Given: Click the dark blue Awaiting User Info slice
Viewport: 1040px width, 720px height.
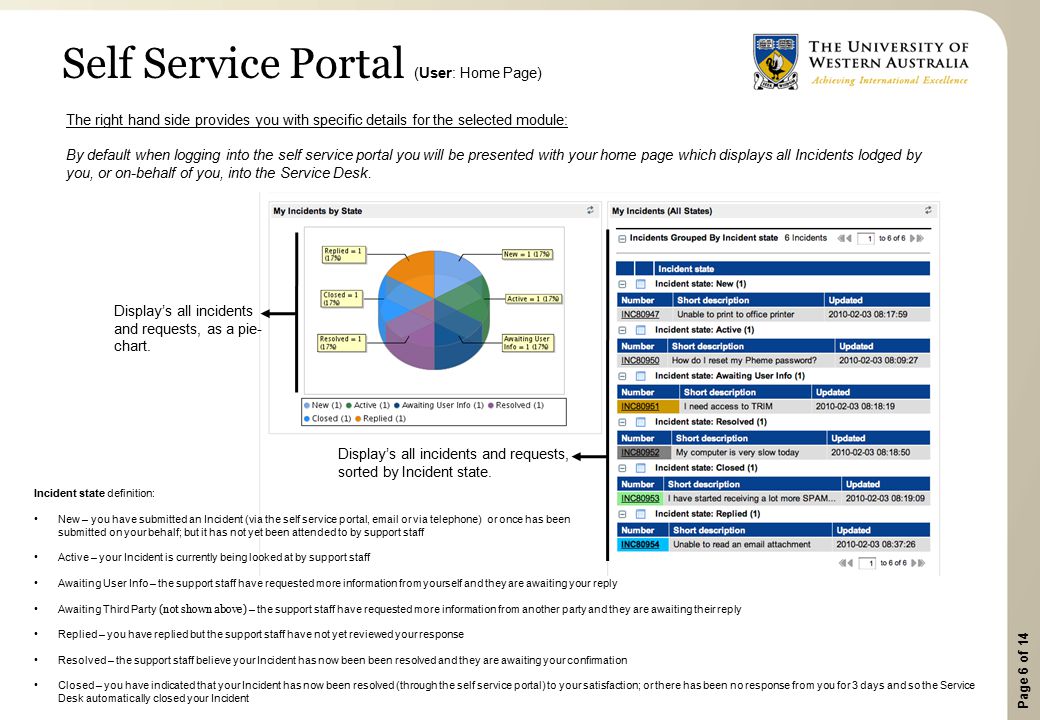Looking at the screenshot, I should 456,341.
